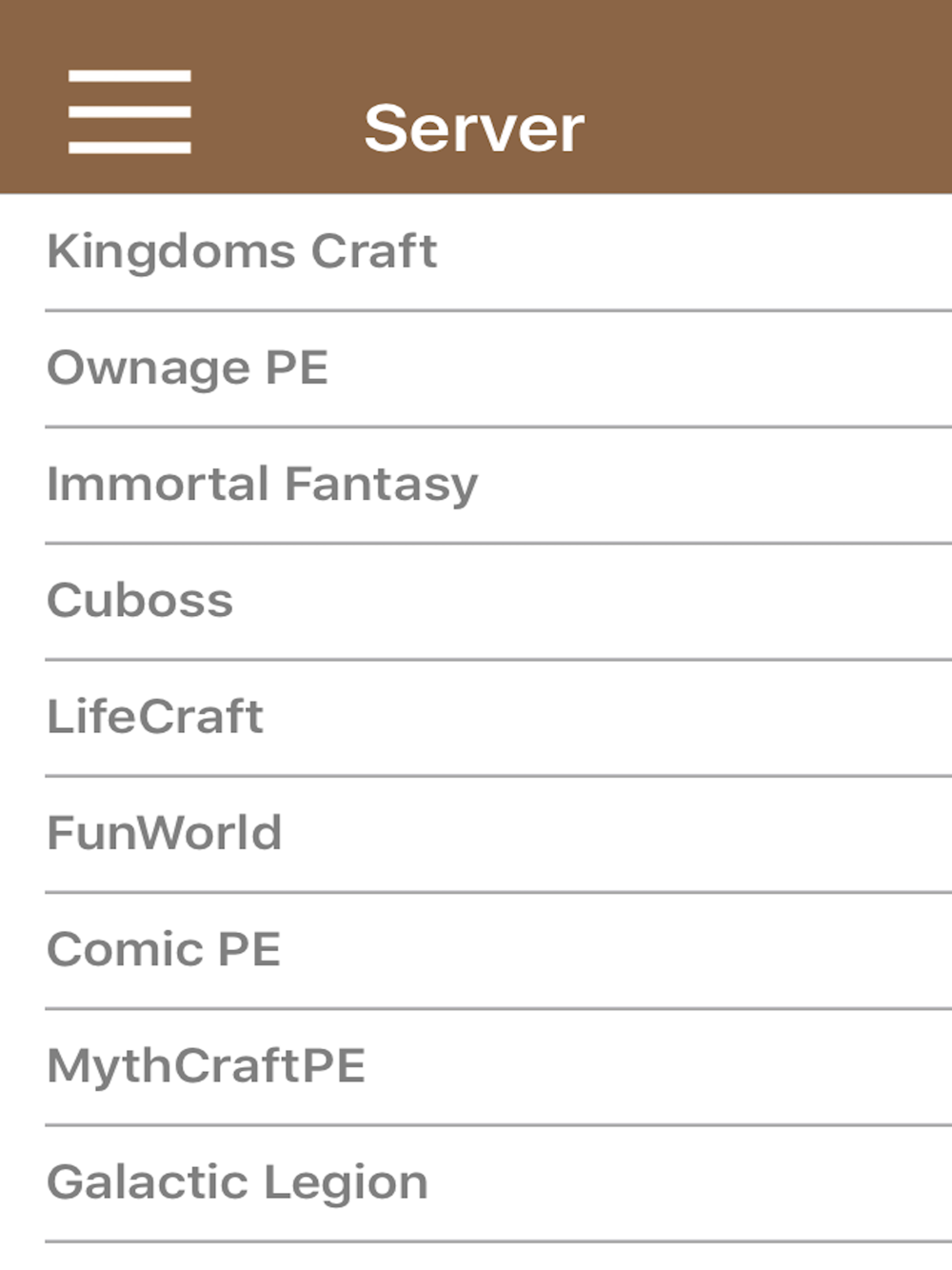This screenshot has width=952, height=1270.
Task: View the Galactic Legion entry
Action: (x=476, y=1183)
